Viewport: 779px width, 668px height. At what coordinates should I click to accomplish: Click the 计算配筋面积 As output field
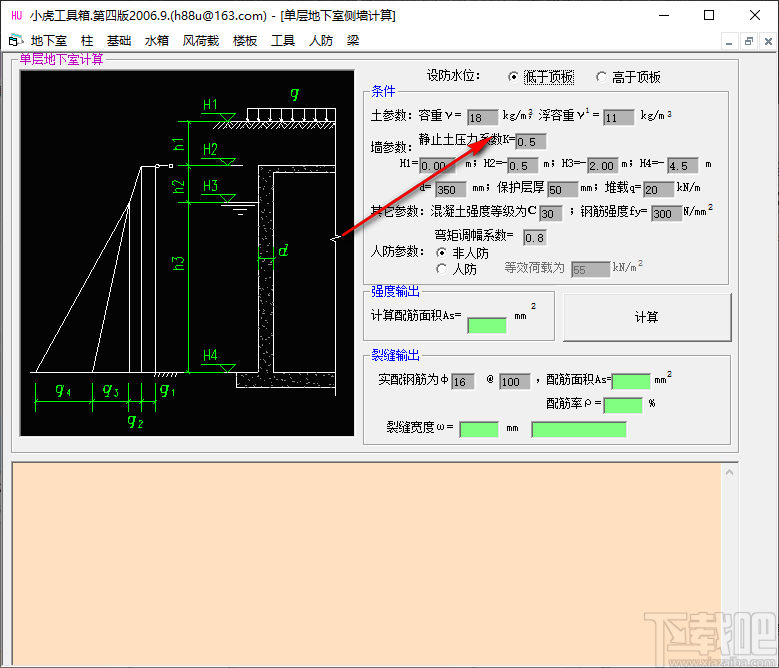487,326
